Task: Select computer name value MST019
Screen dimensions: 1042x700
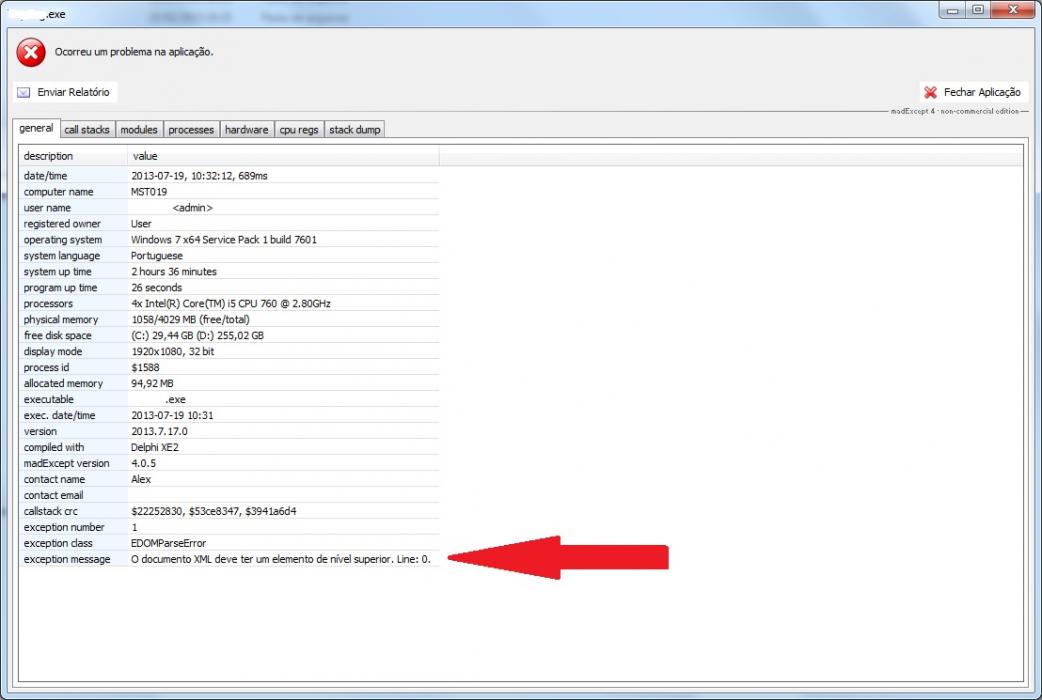Action: 149,192
